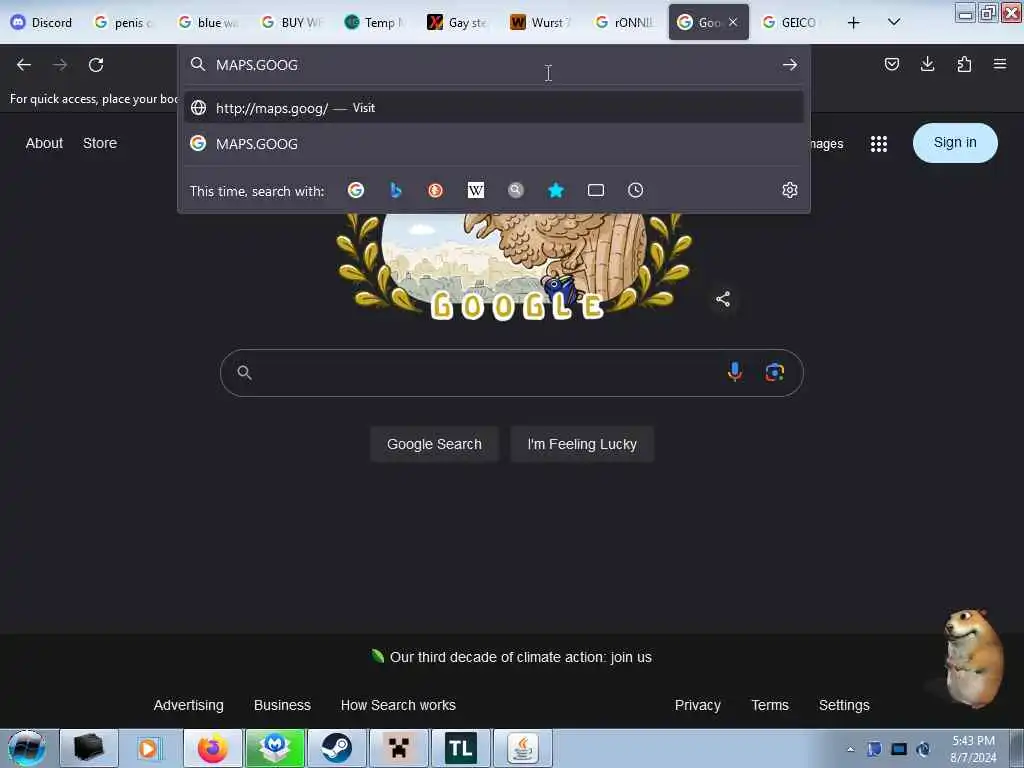Screen dimensions: 1024x768
Task: Search this time with Google icon
Action: (356, 190)
